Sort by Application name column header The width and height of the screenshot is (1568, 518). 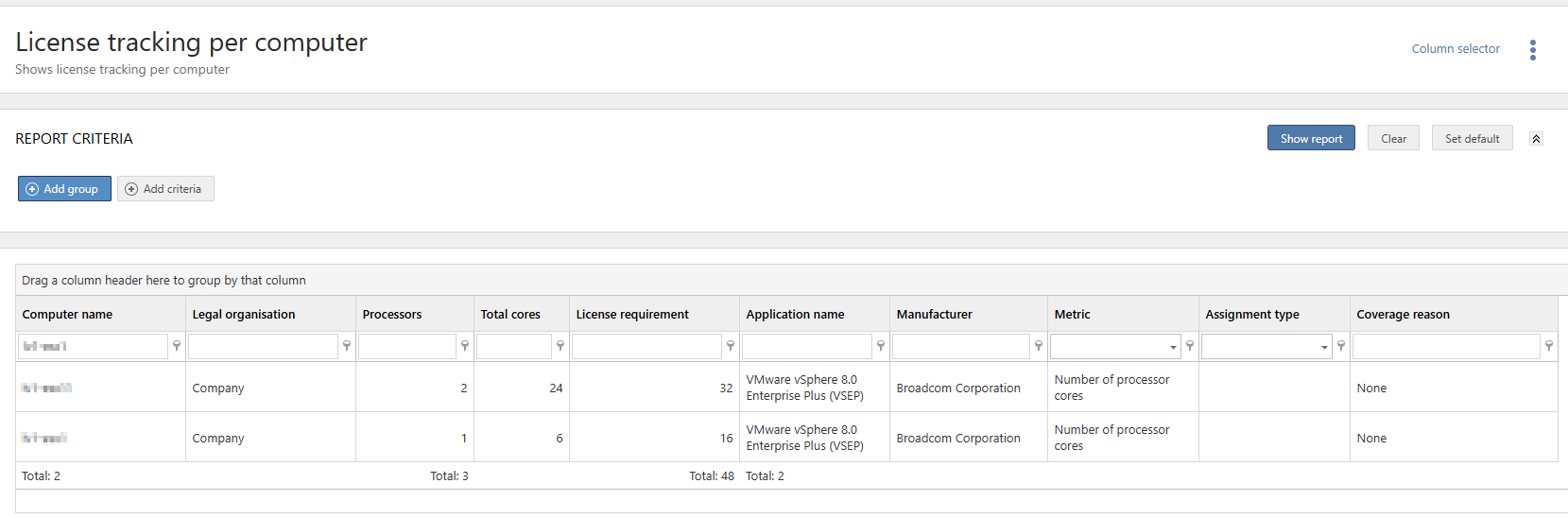point(815,314)
